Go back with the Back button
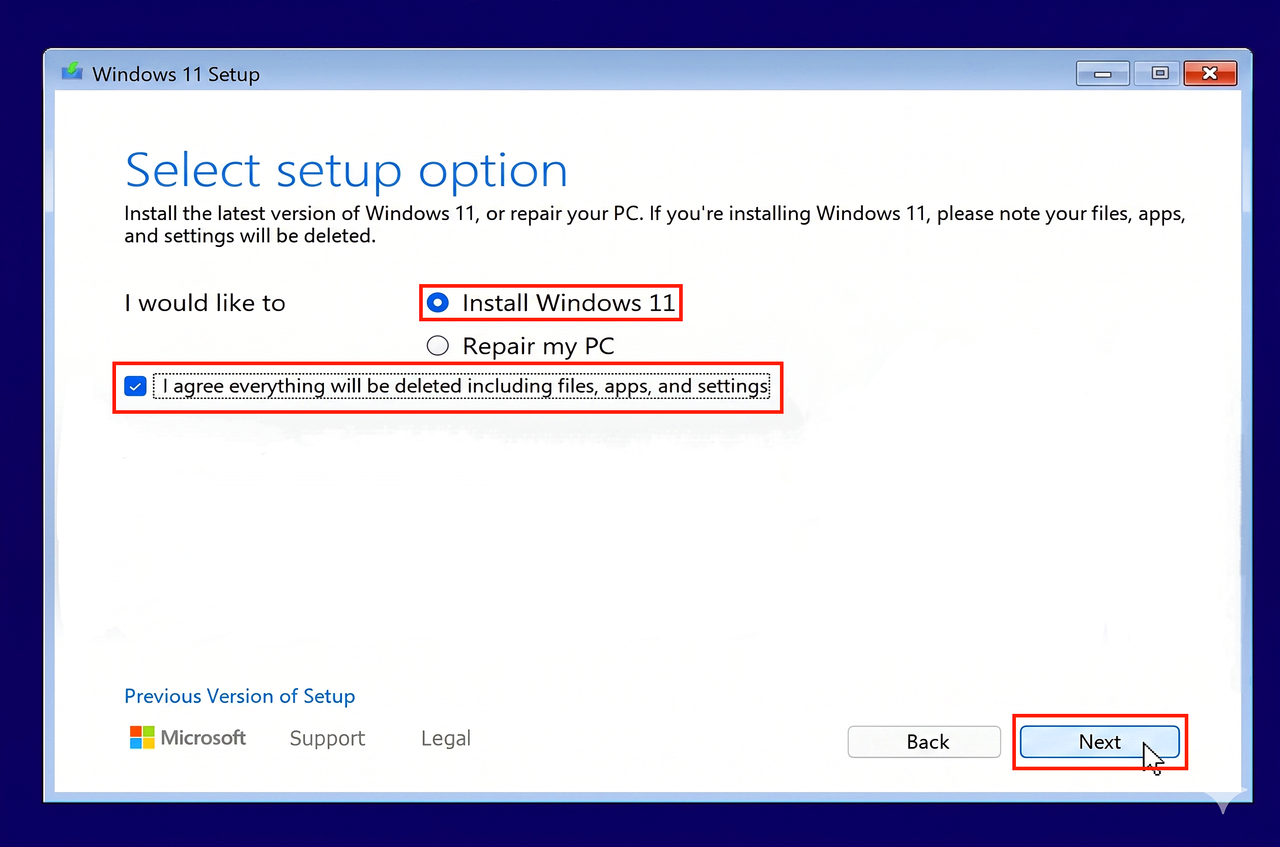 (924, 742)
